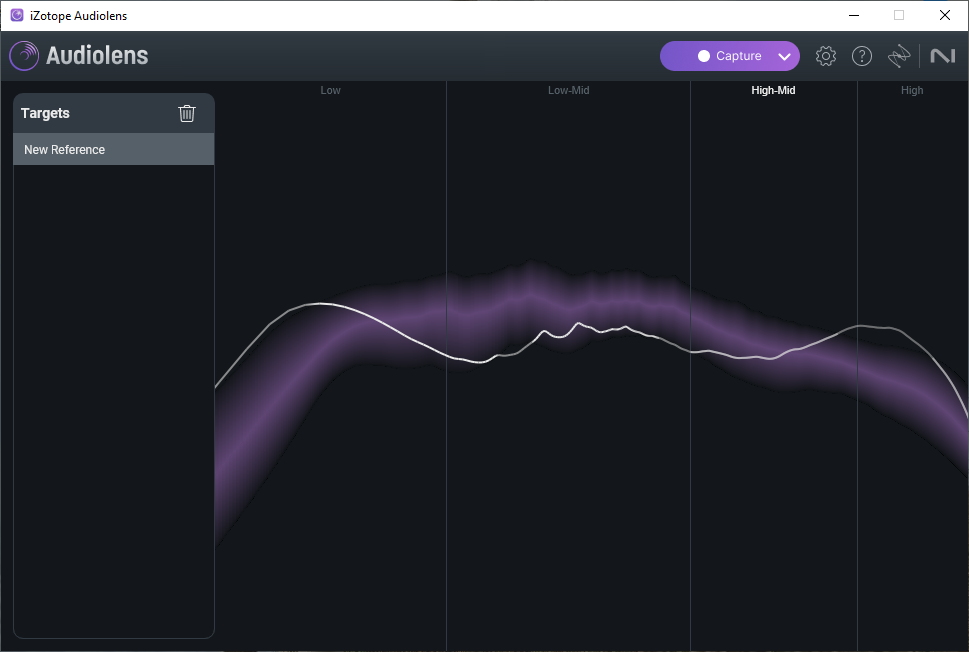Image resolution: width=969 pixels, height=652 pixels.
Task: Click the Targets panel heading
Action: [45, 113]
